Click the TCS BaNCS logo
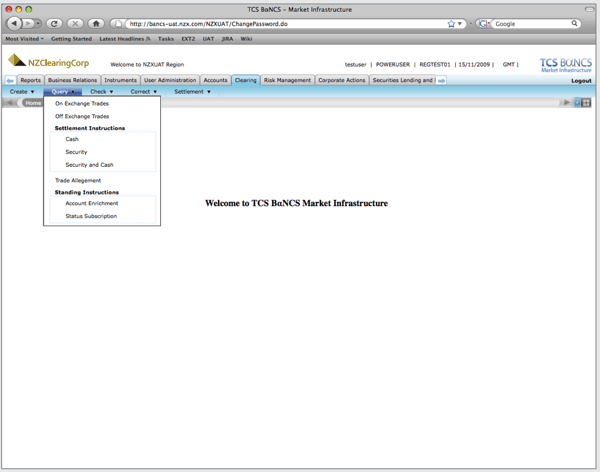The image size is (600, 472). [x=566, y=64]
